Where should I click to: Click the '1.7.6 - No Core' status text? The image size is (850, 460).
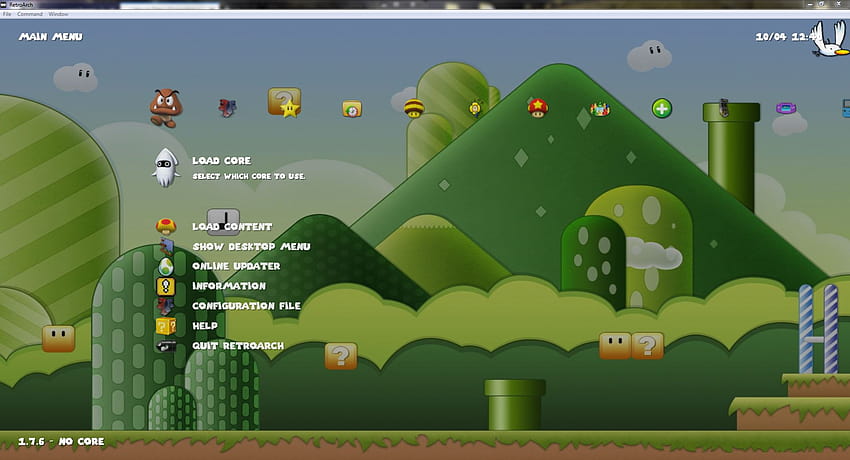pos(61,442)
